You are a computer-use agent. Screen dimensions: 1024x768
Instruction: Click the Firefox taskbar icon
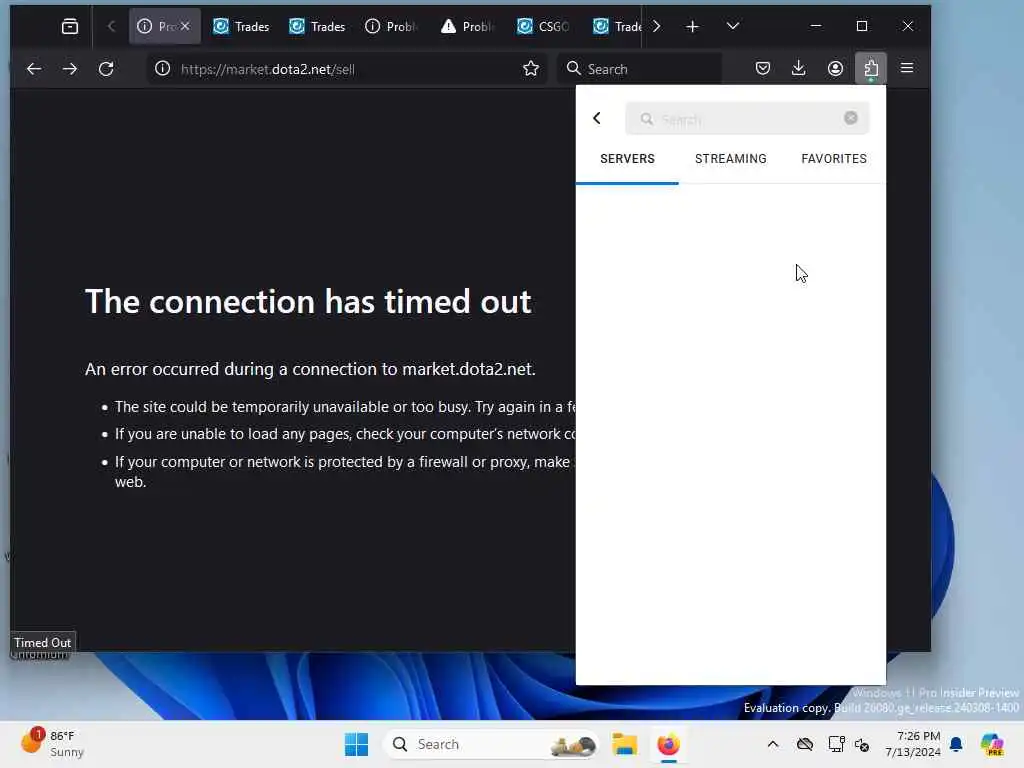[x=668, y=744]
